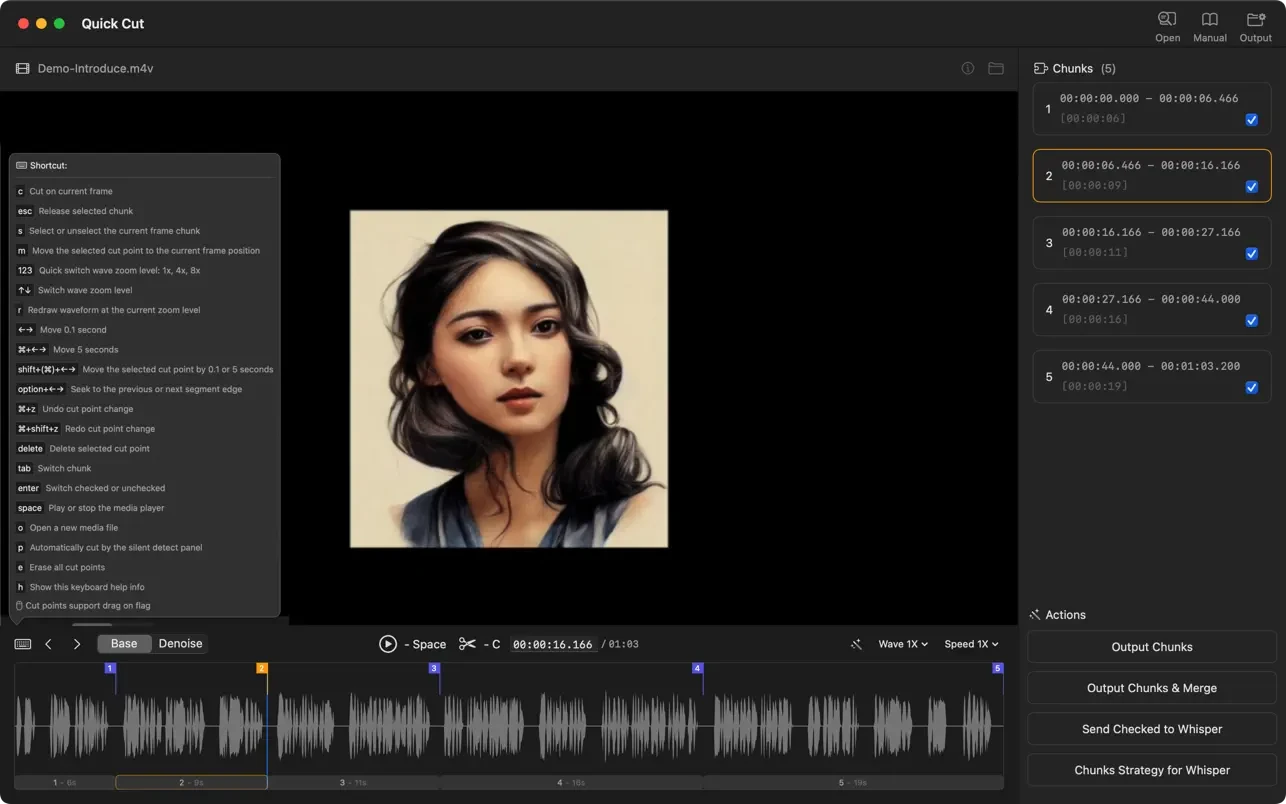Open the Manual book icon
The image size is (1286, 804).
point(1209,20)
